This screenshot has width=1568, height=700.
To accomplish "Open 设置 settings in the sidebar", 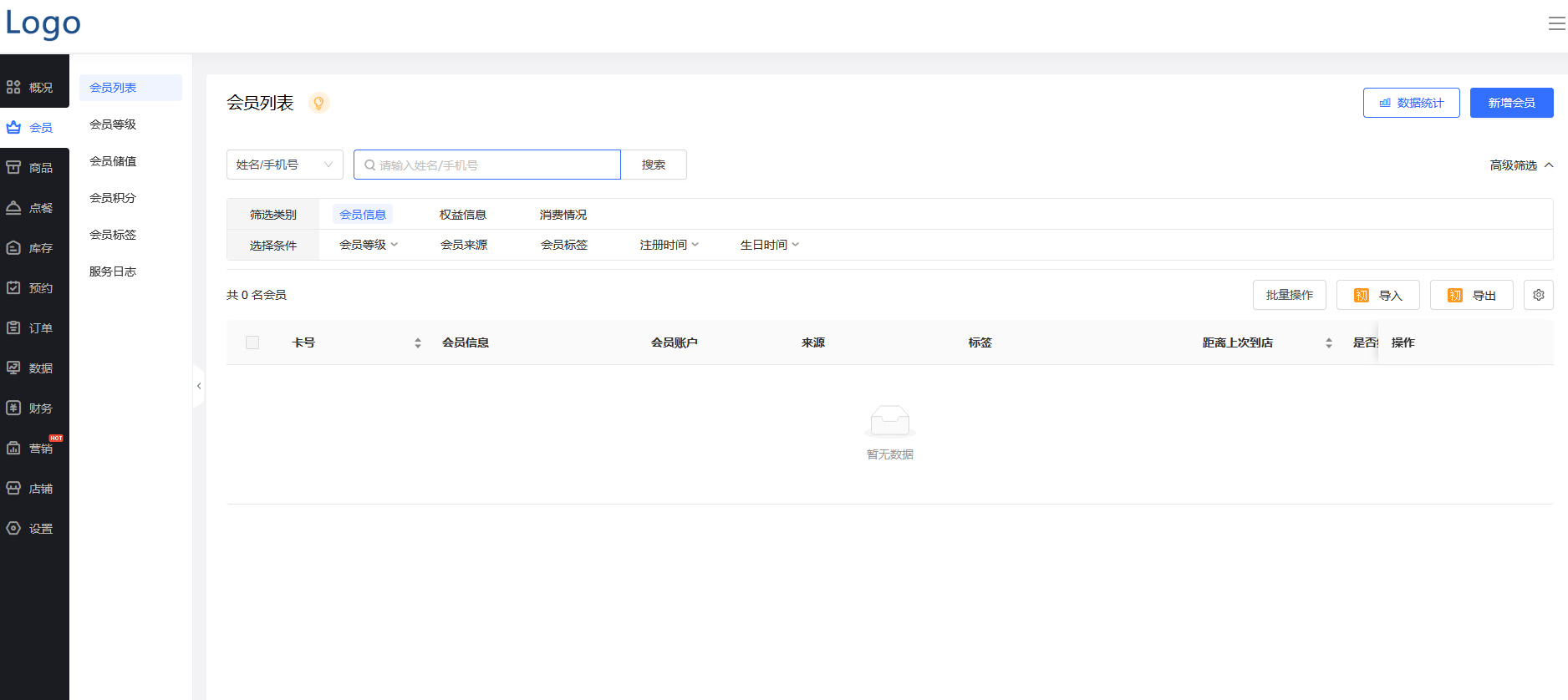I will (x=34, y=529).
